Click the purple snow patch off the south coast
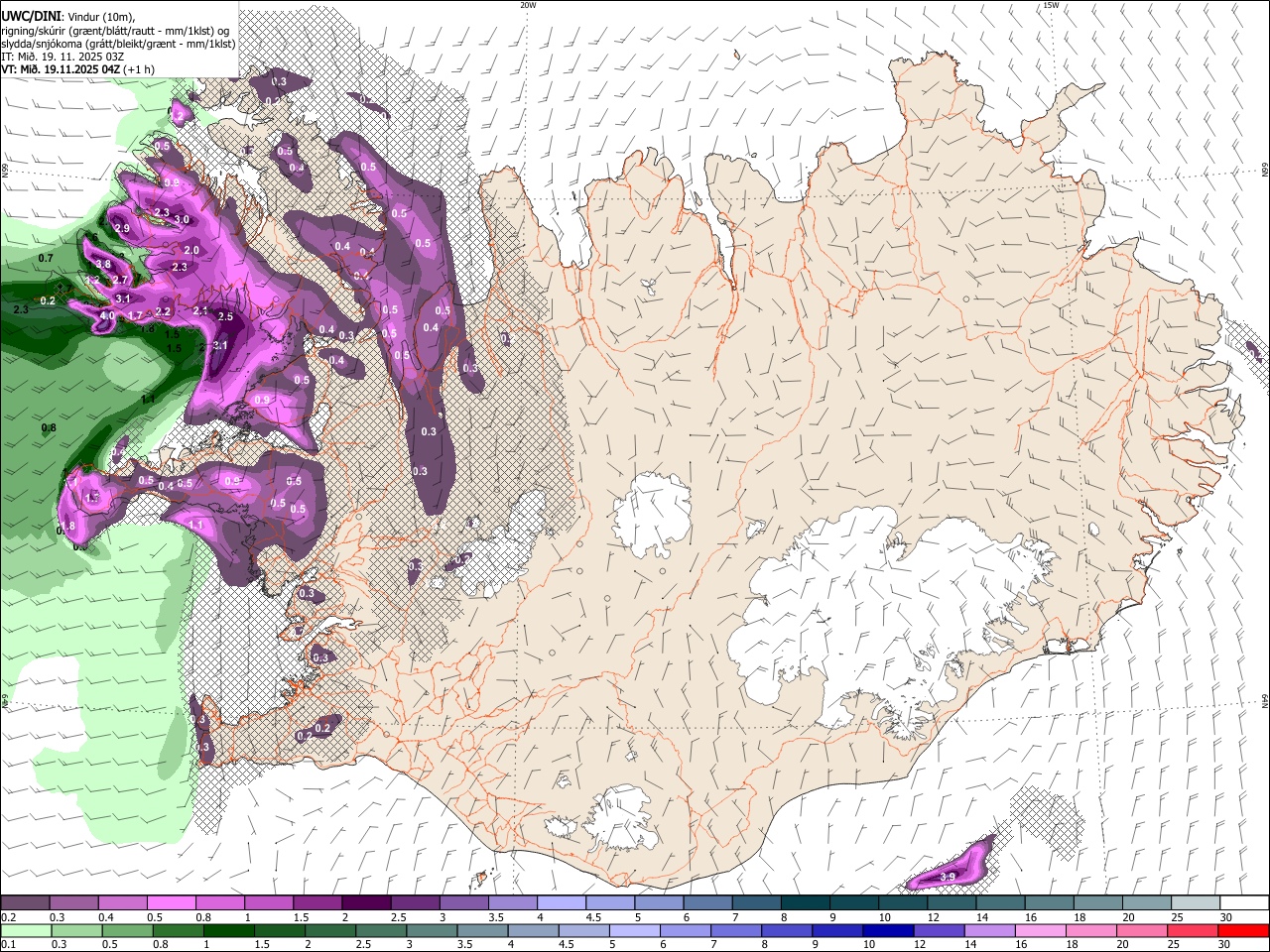The image size is (1270, 952). click(952, 866)
